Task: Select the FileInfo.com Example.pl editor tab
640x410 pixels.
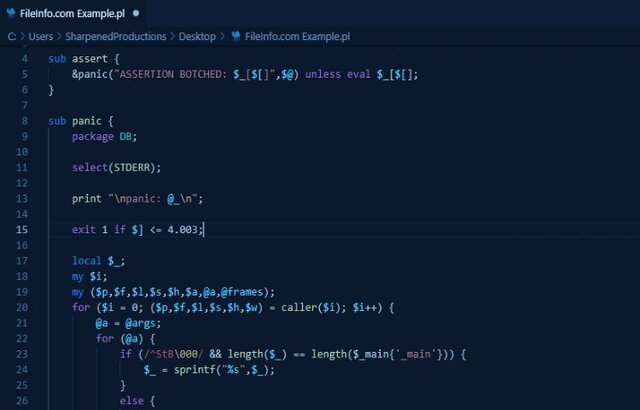Action: click(73, 13)
